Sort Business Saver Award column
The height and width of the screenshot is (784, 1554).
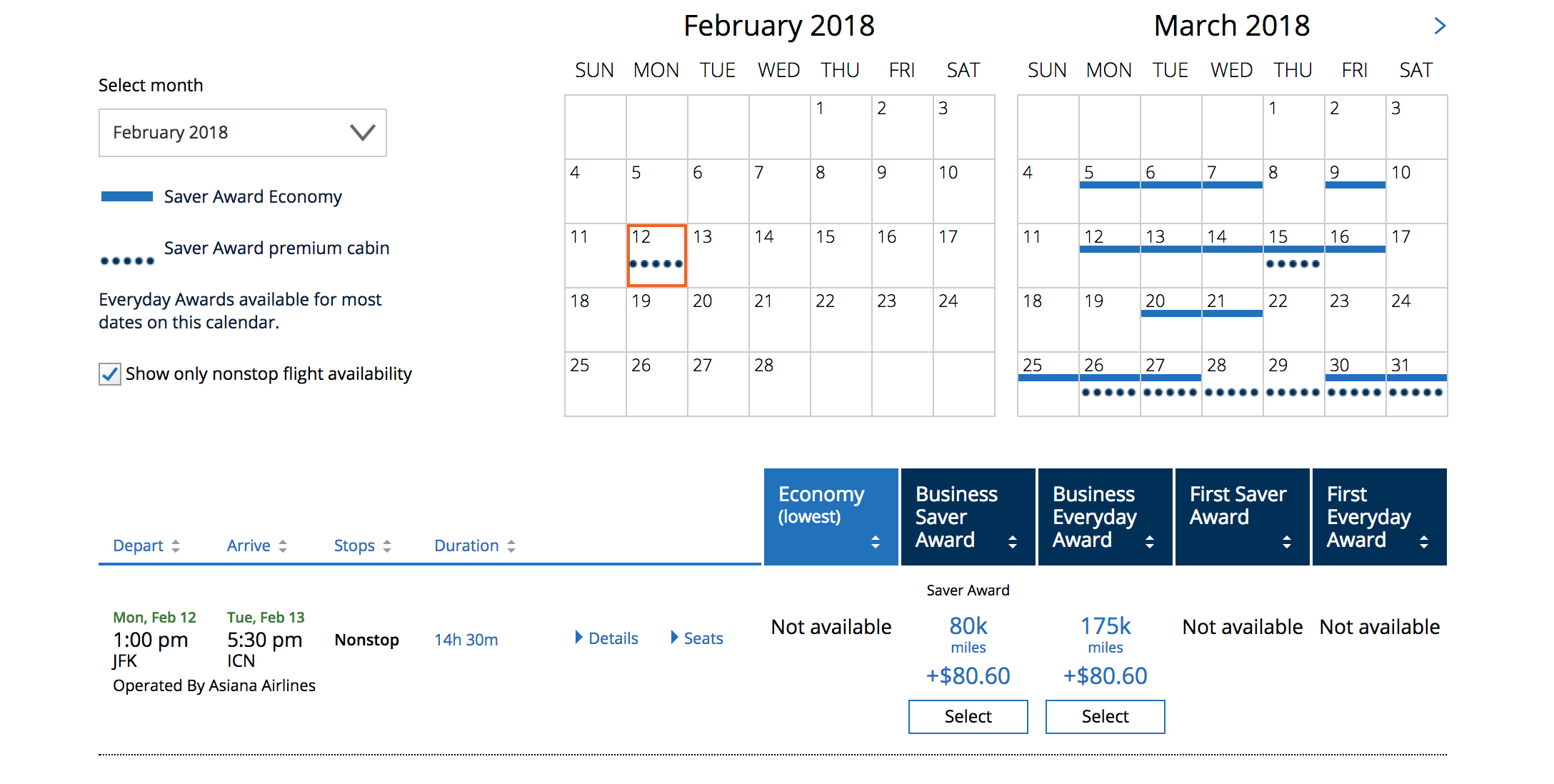[x=1013, y=542]
